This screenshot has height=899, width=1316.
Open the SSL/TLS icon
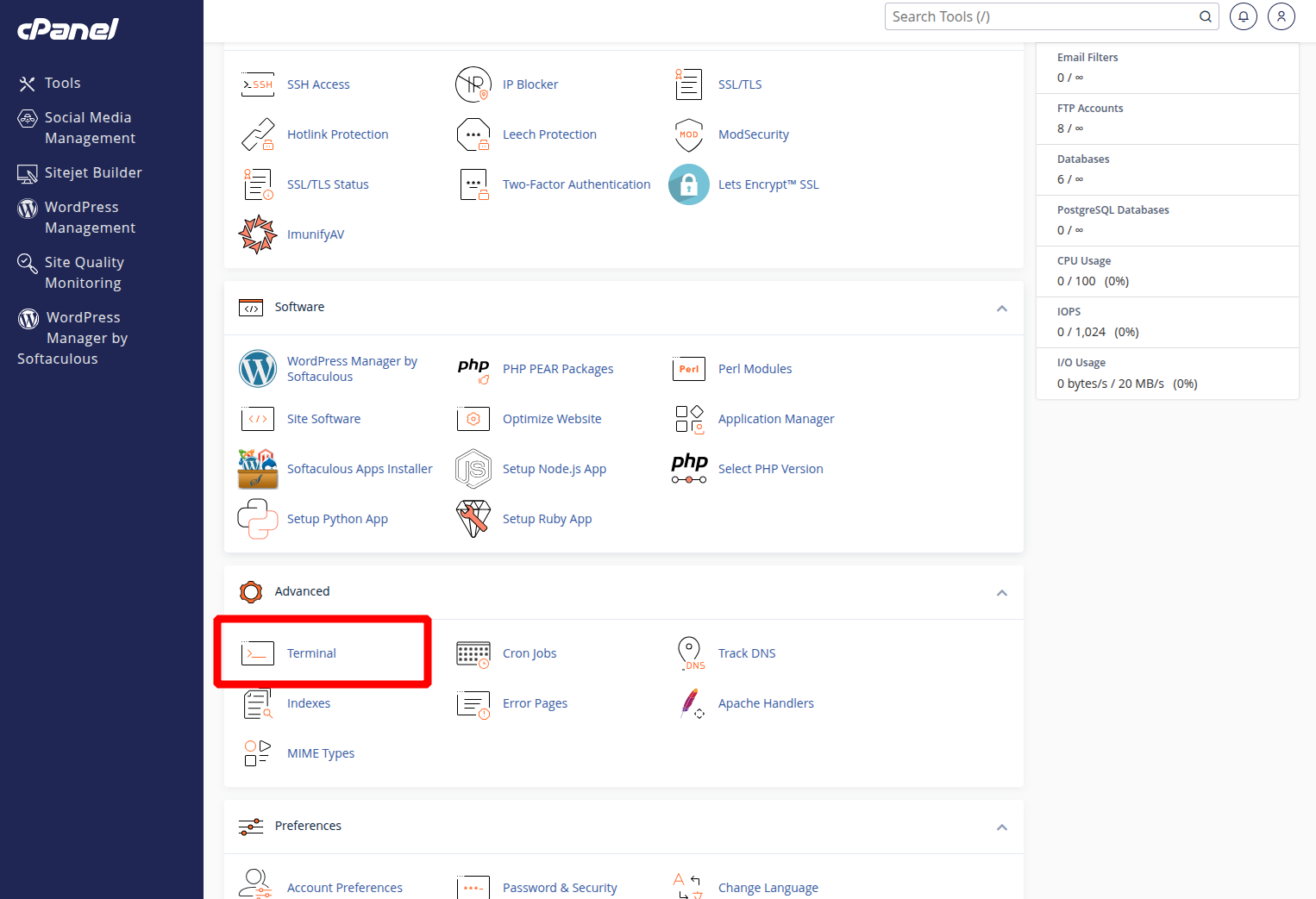(689, 84)
